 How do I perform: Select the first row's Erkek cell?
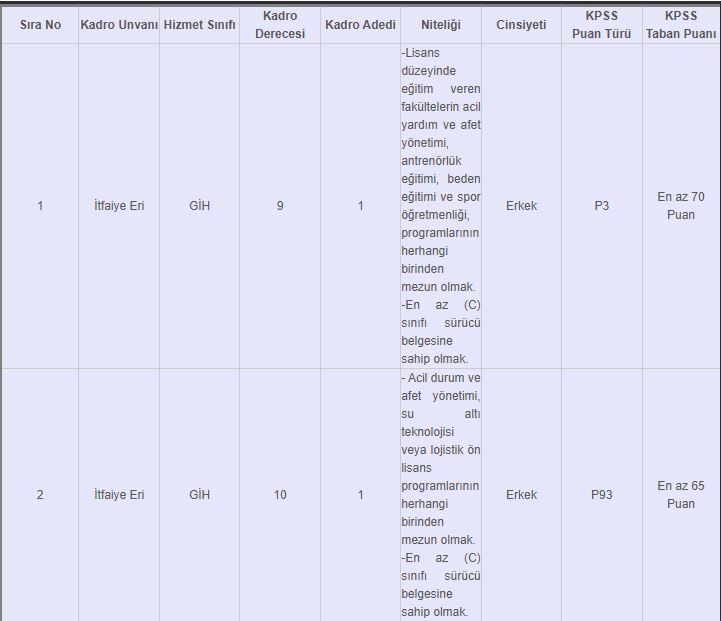521,206
